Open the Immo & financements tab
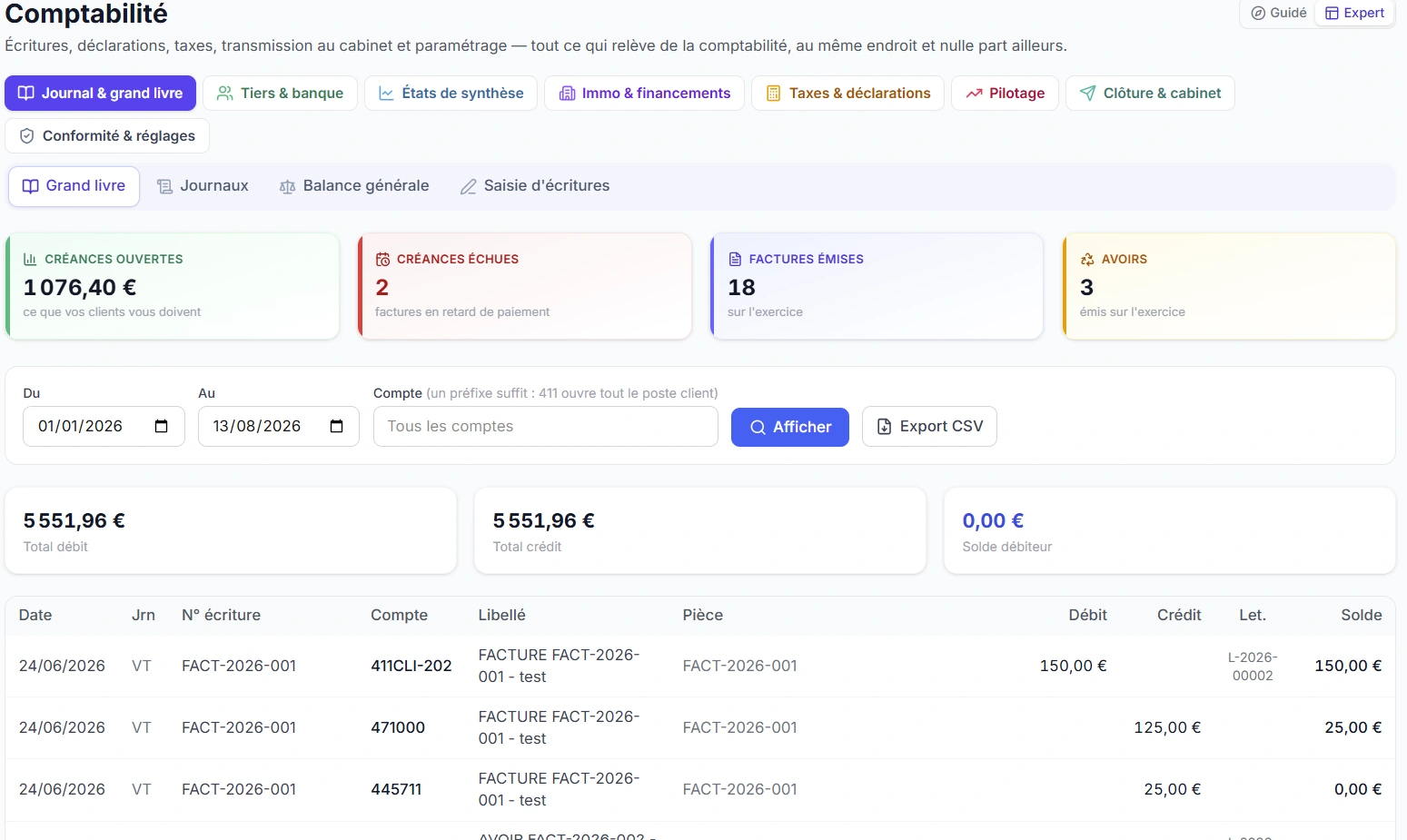This screenshot has width=1407, height=840. [644, 93]
